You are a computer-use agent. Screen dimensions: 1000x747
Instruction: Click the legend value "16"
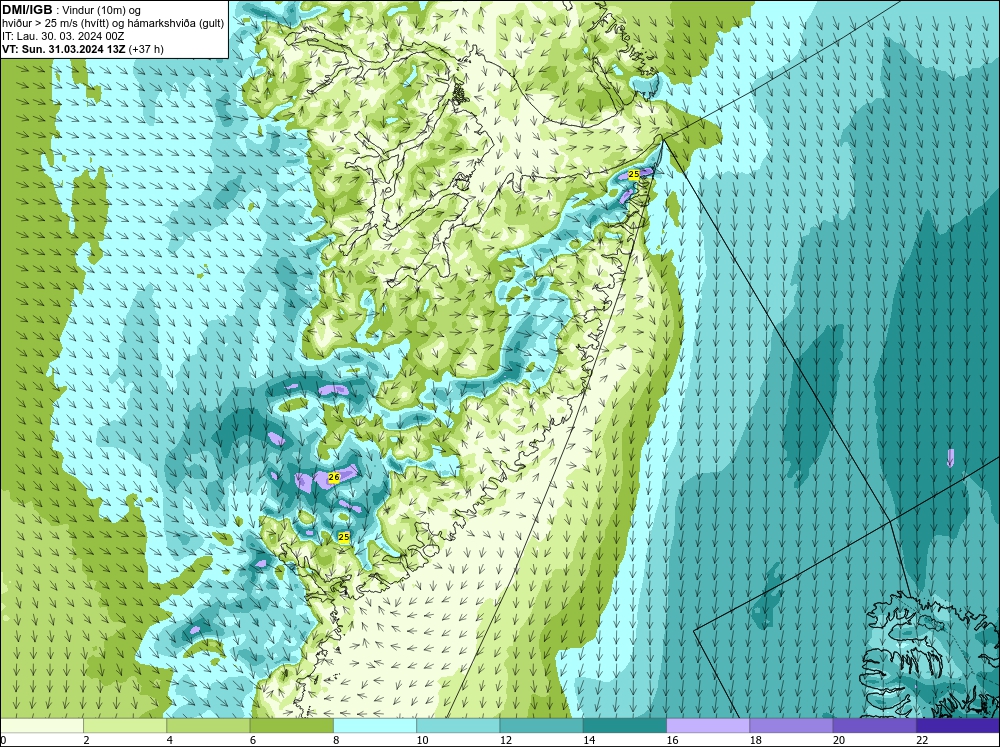(x=672, y=740)
